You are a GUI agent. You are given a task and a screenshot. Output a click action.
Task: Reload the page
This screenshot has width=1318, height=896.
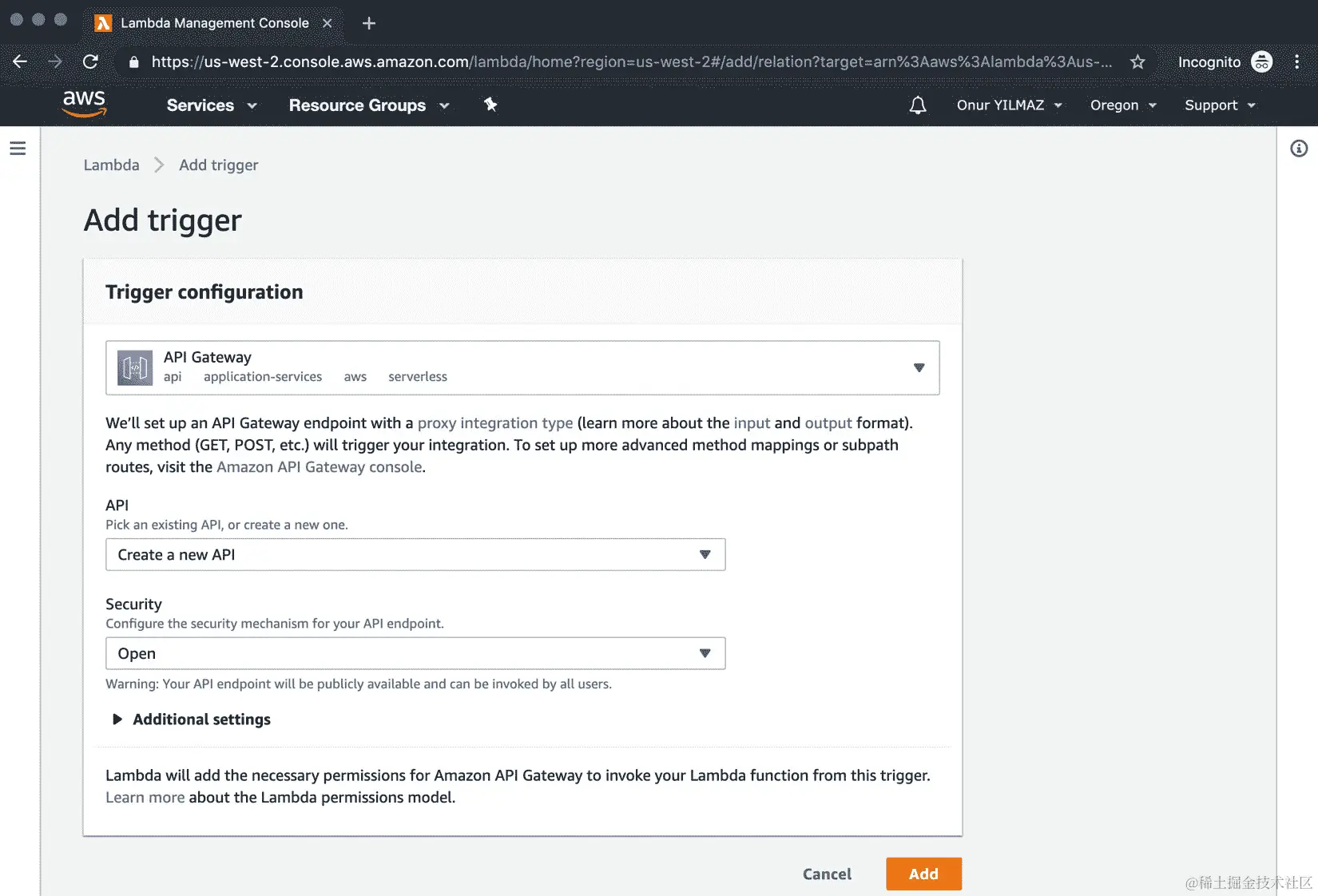coord(90,61)
